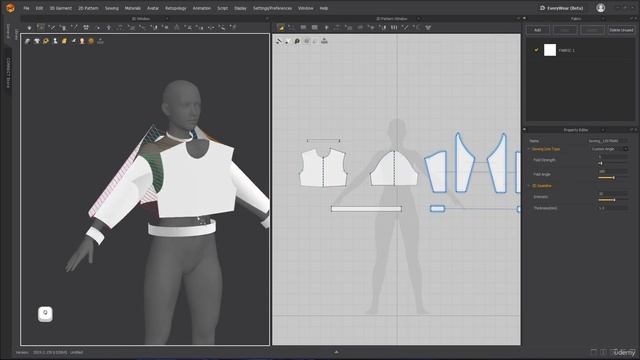Open the 2D Pattern Window tab dropdown arrow
The height and width of the screenshot is (360, 640).
pos(418,18)
